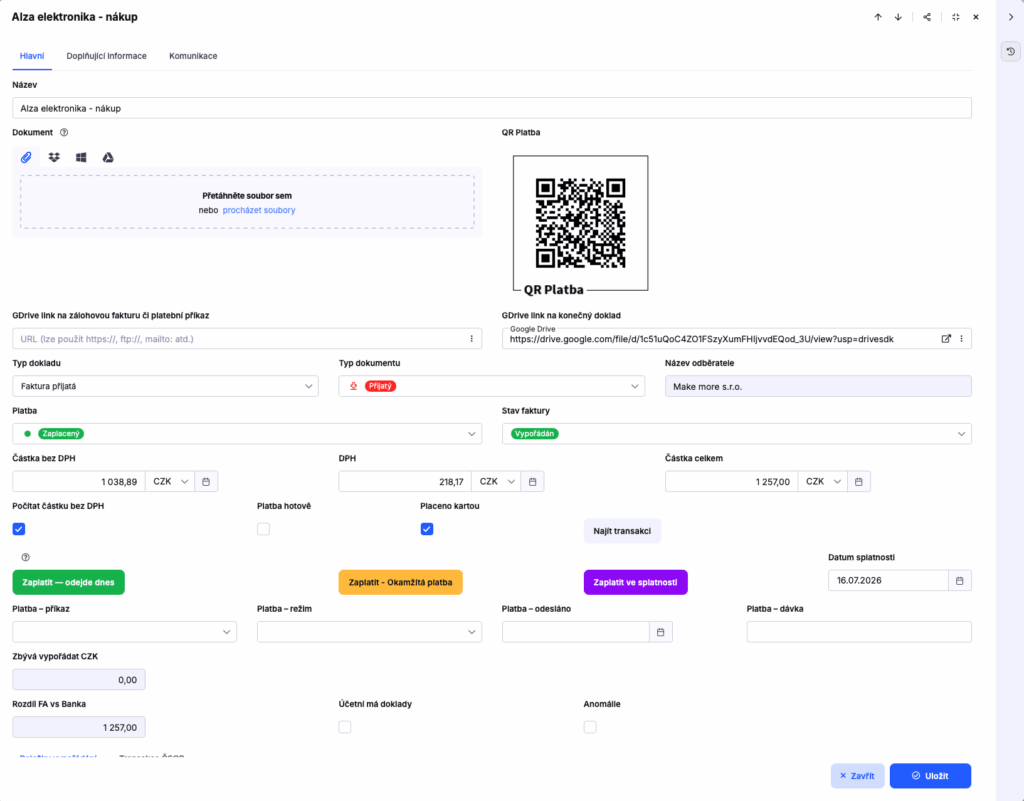Expand the Typ dokladu dropdown

(x=165, y=386)
